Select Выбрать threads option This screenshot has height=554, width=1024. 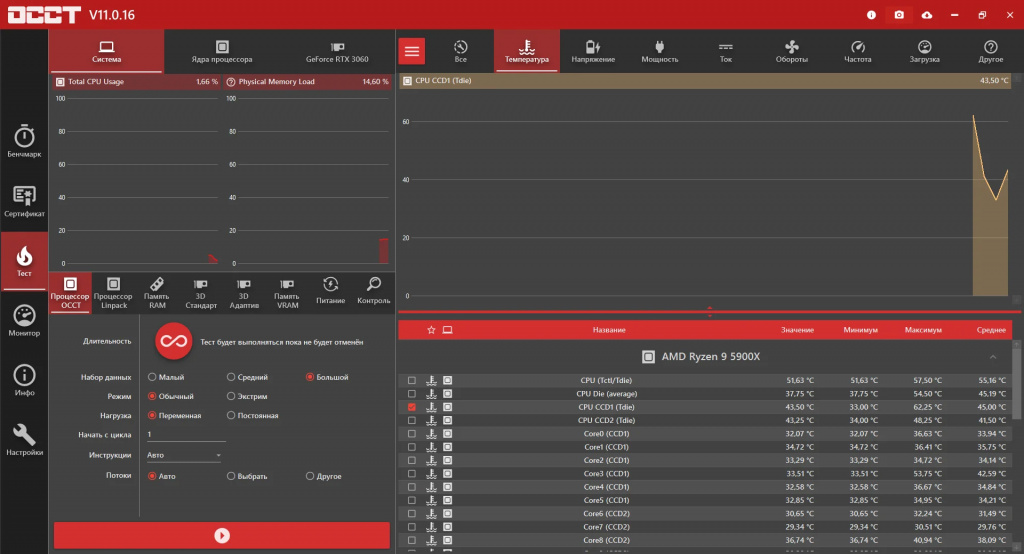click(x=231, y=476)
